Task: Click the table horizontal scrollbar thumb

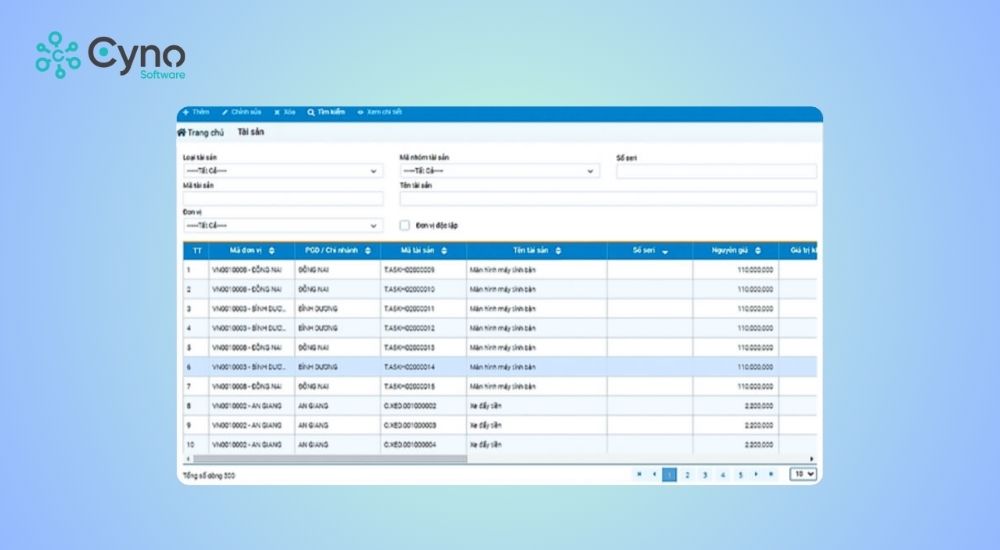Action: pyautogui.click(x=330, y=459)
